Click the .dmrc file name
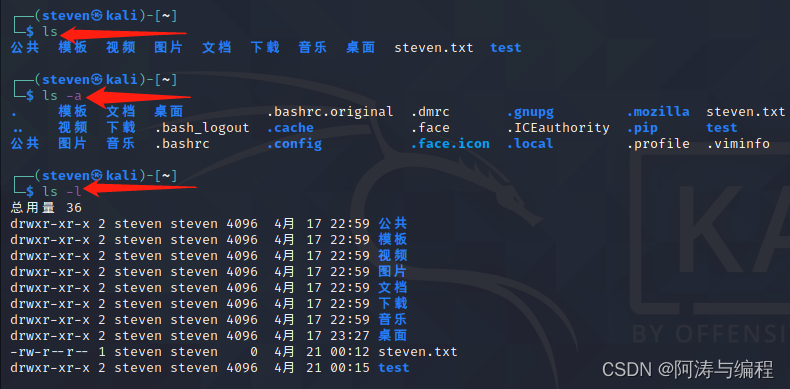This screenshot has width=790, height=389. click(430, 112)
